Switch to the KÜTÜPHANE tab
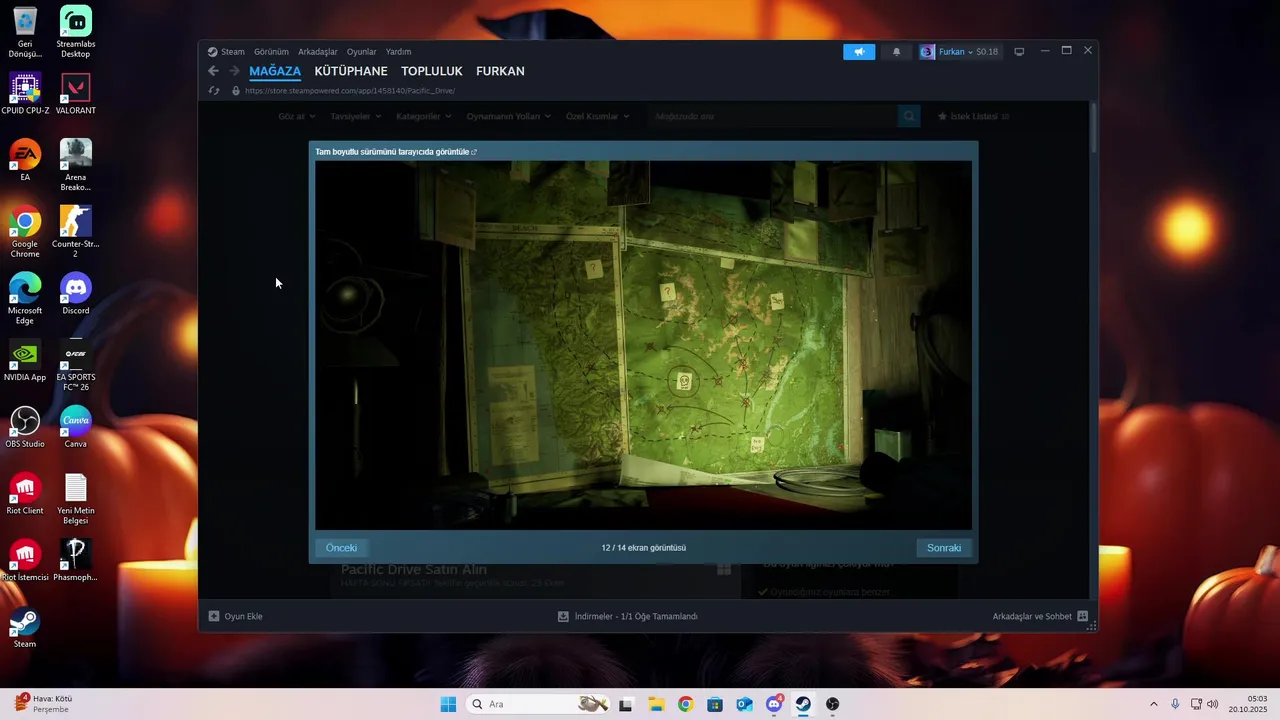 point(351,71)
